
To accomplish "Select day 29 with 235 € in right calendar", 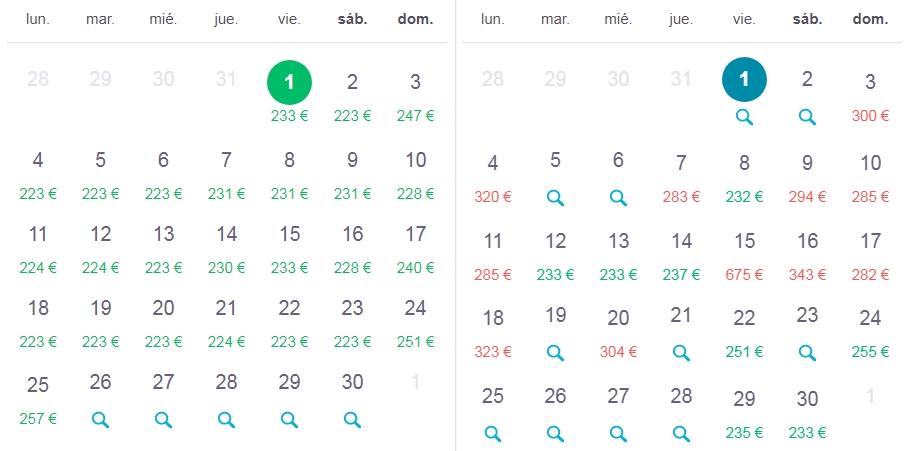I will (x=744, y=413).
